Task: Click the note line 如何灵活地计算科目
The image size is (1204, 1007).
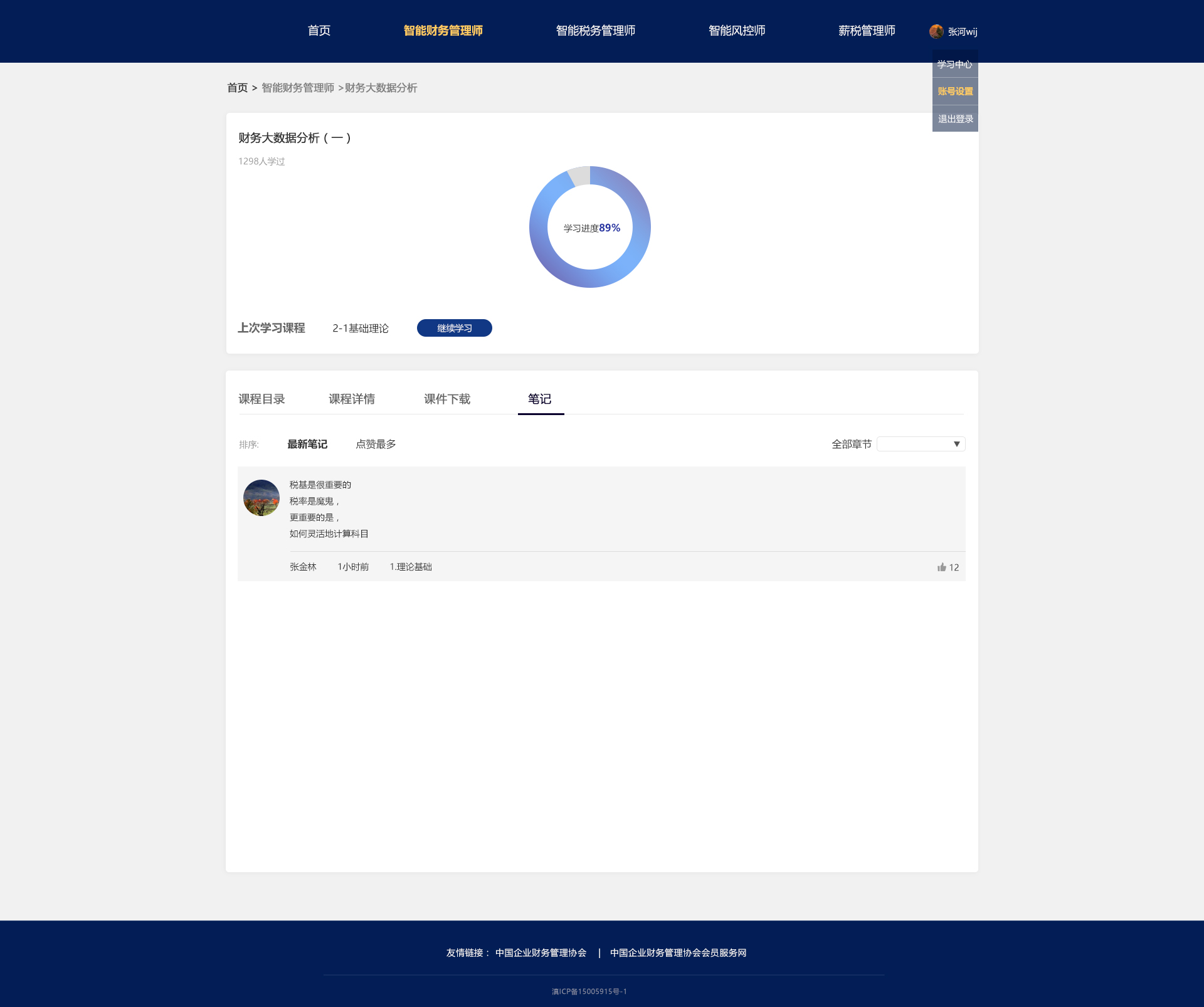Action: coord(329,534)
